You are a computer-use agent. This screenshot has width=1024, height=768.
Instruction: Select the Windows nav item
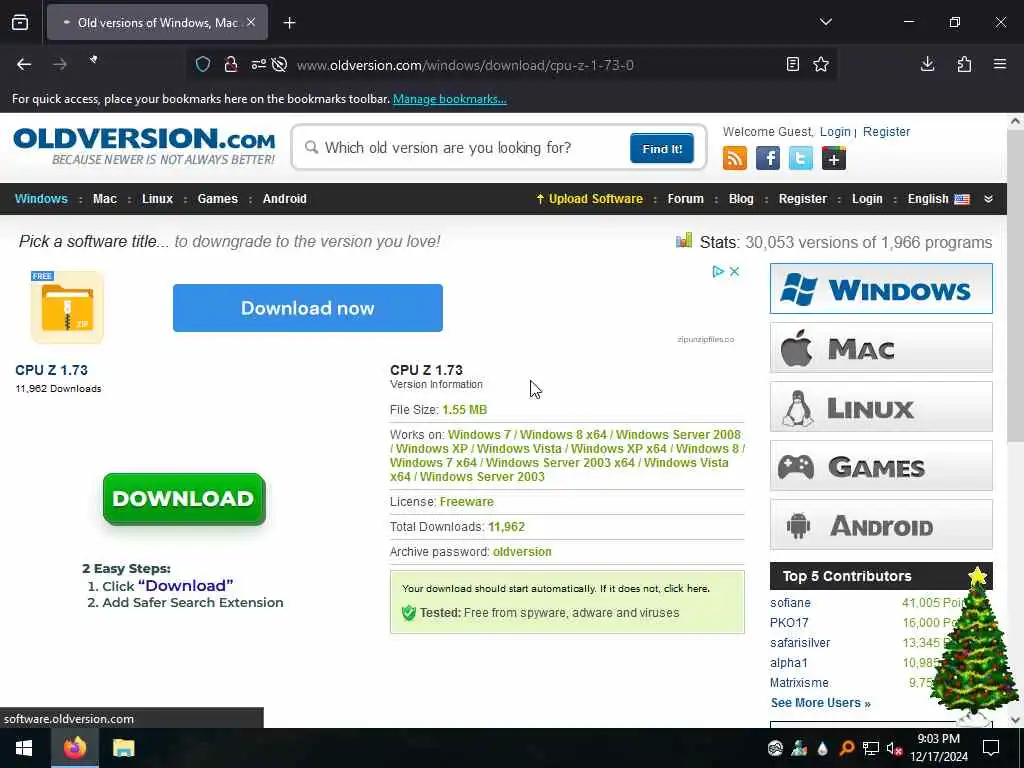click(41, 199)
